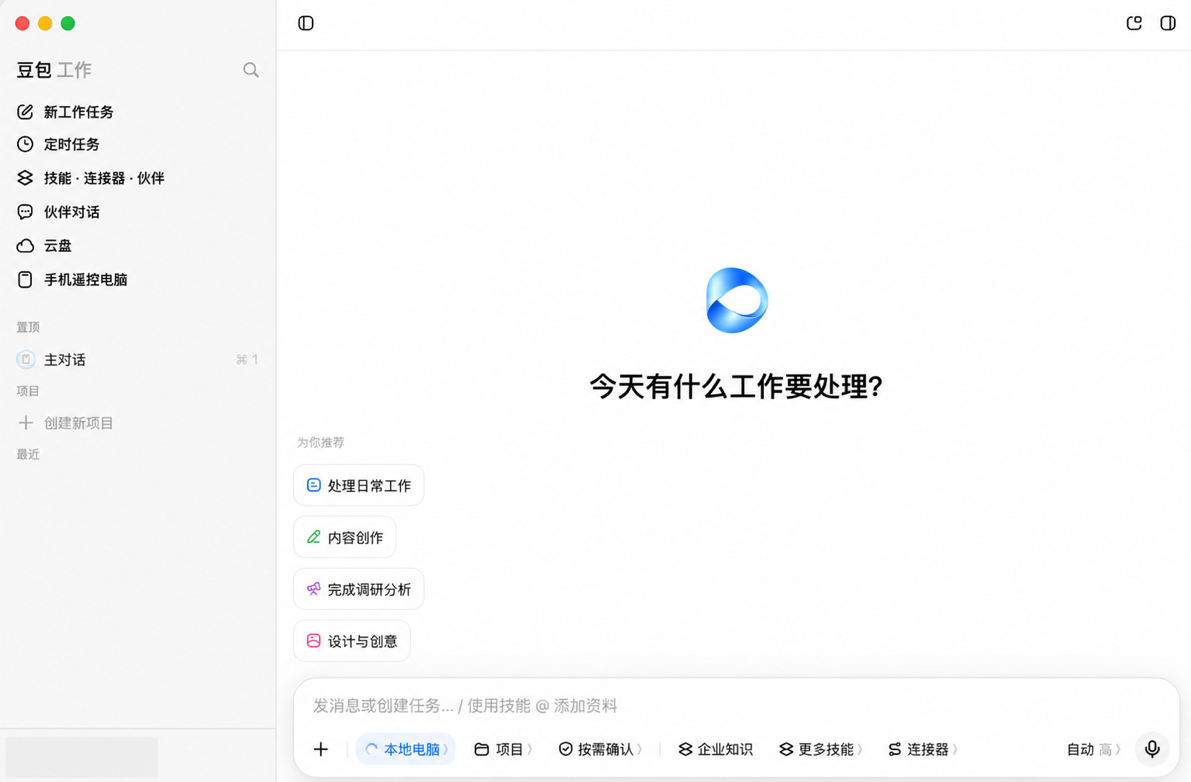Screen dimensions: 1191x782
Task: Click the Doubao logo in the center
Action: click(737, 301)
